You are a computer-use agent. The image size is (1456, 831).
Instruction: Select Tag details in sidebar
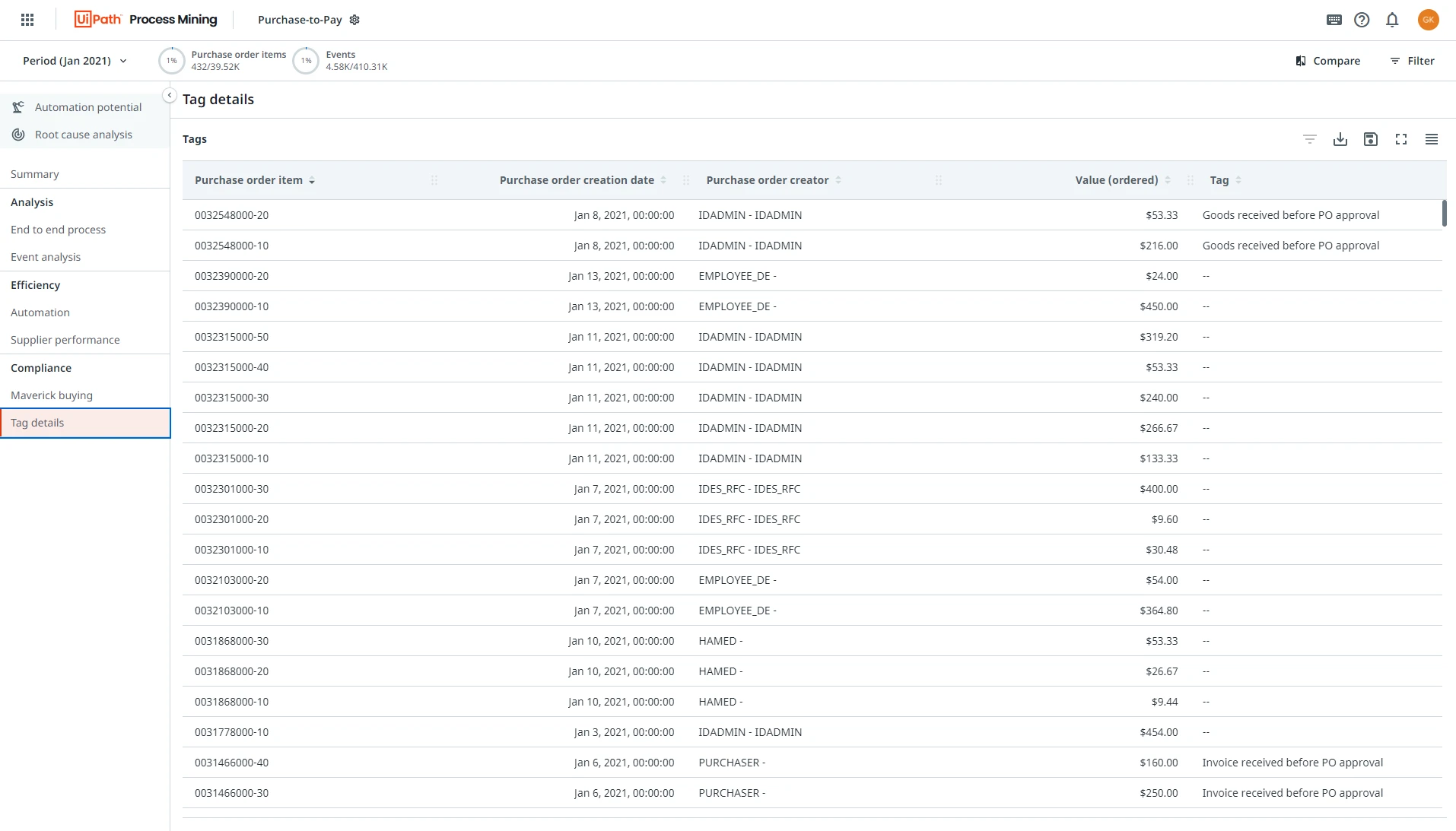tap(85, 423)
